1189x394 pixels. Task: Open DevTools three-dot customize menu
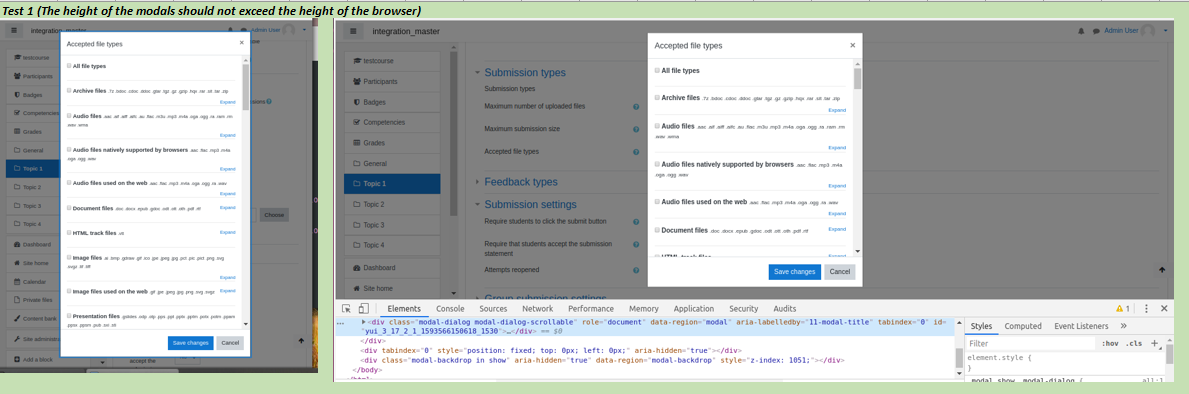(1146, 308)
